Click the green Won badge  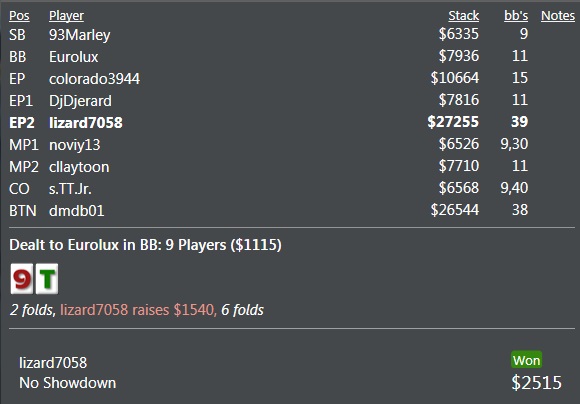[x=526, y=360]
